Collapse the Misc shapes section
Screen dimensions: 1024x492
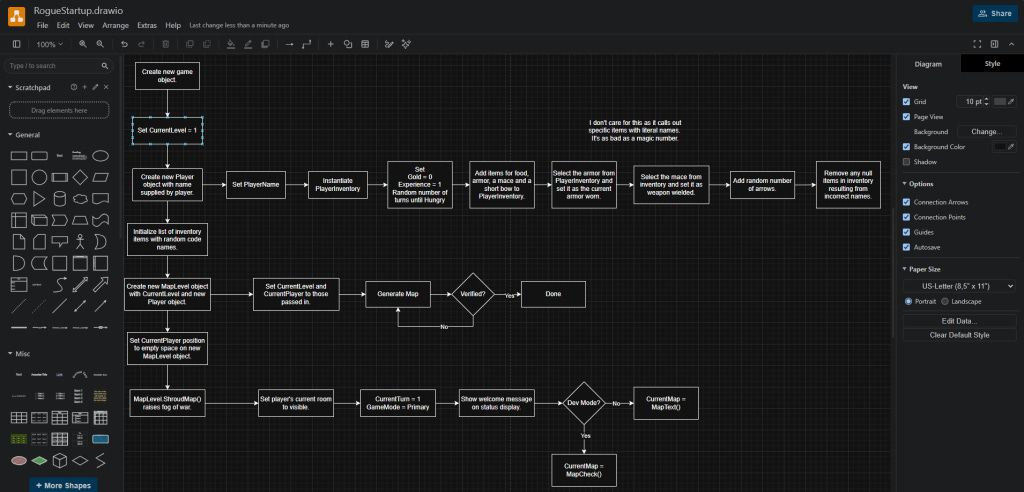pos(10,353)
